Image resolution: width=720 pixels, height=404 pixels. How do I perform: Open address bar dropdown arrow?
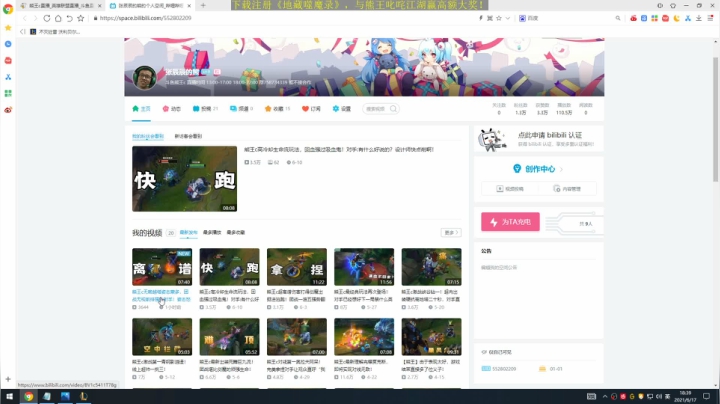(508, 18)
